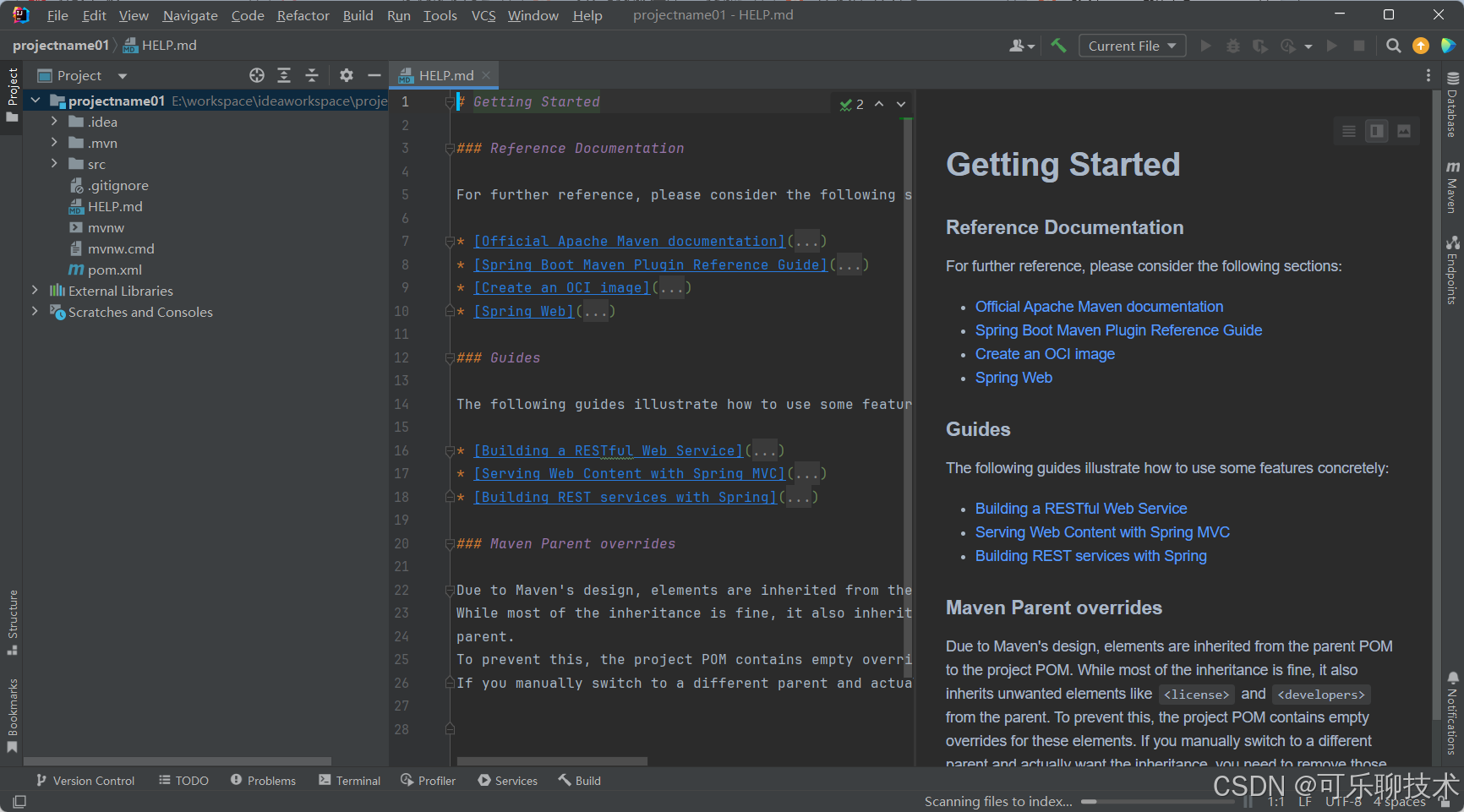Image resolution: width=1464 pixels, height=812 pixels.
Task: Open the Endpoints tool window
Action: click(1452, 270)
